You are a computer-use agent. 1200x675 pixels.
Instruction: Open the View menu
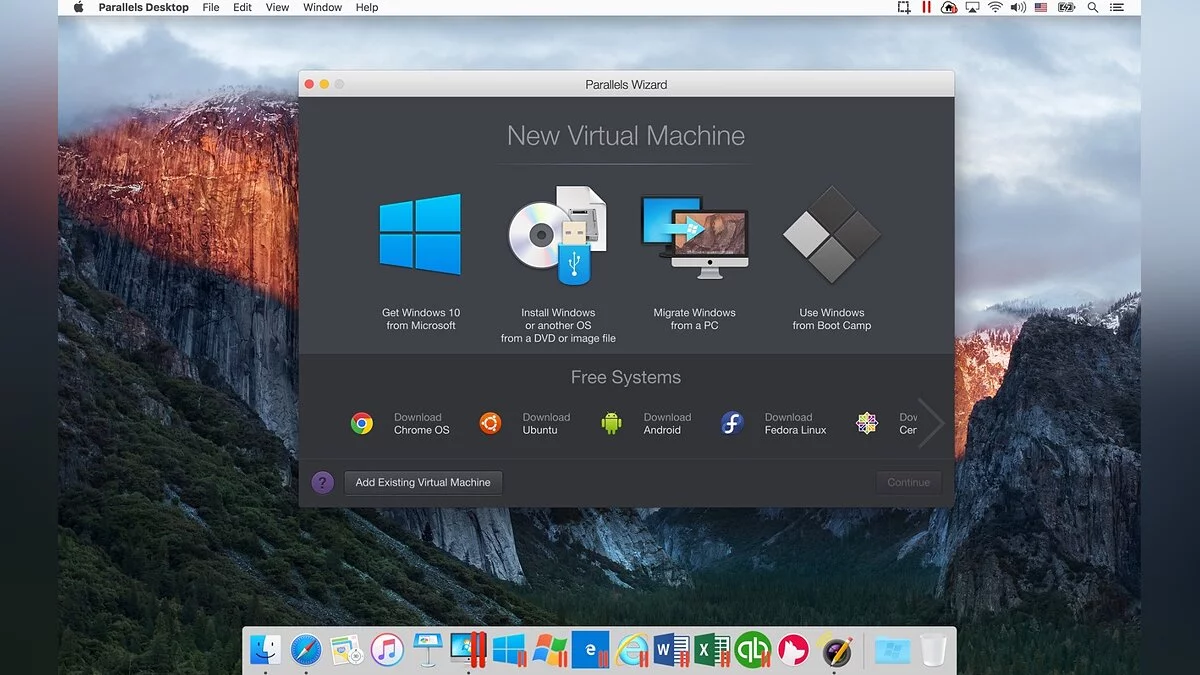277,7
